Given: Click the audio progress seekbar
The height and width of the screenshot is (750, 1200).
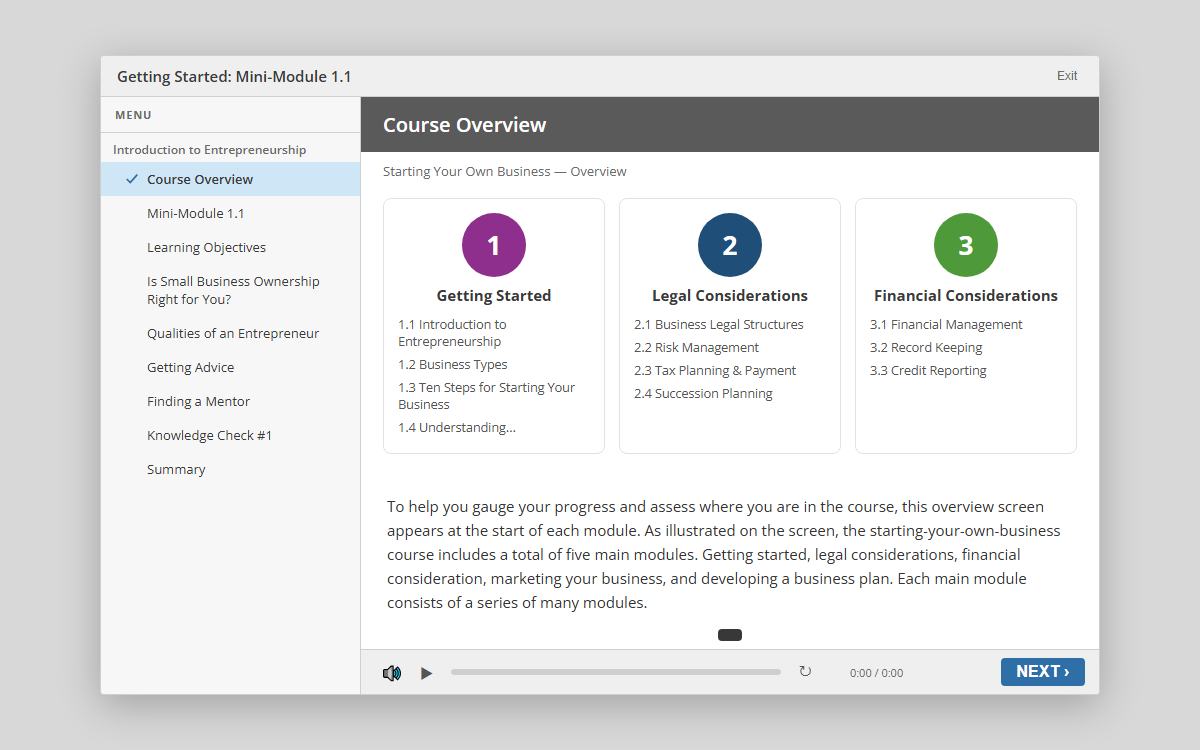Looking at the screenshot, I should [x=616, y=672].
